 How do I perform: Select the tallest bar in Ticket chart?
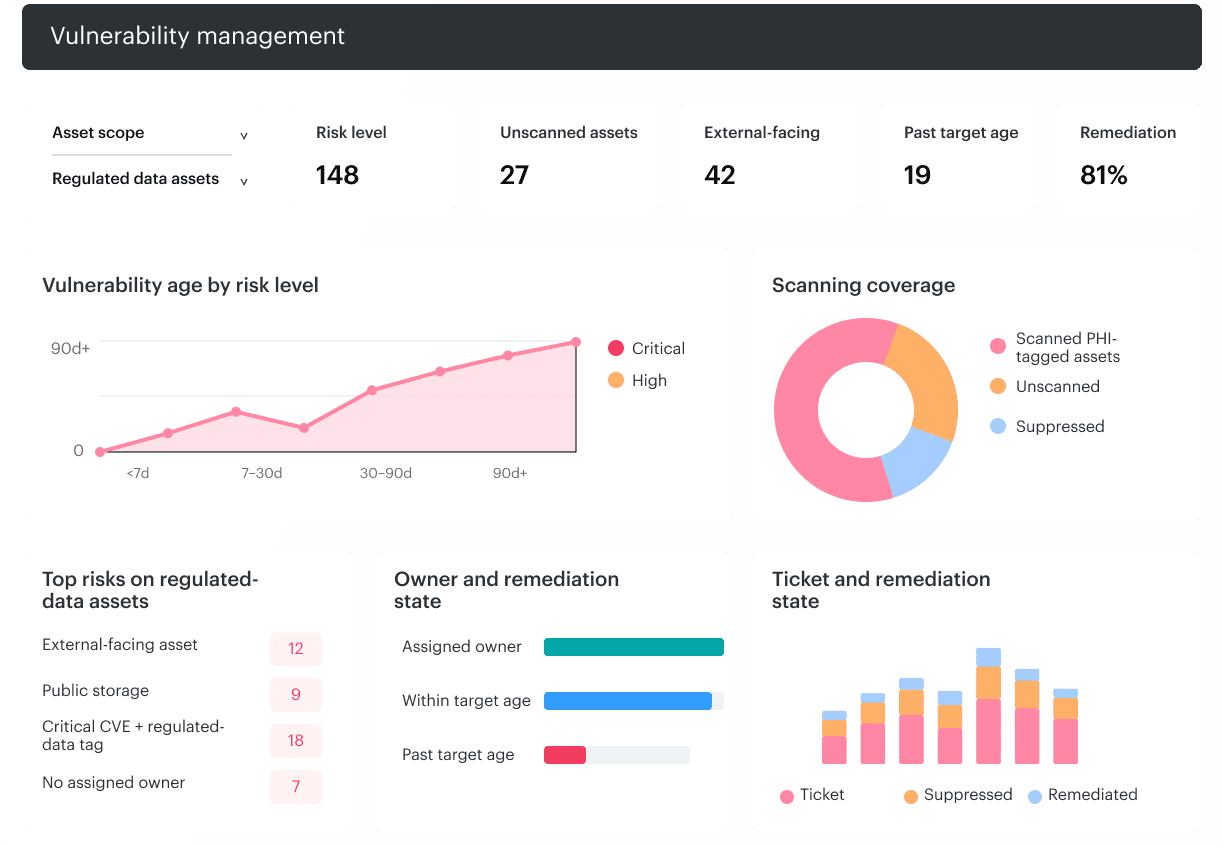[988, 706]
